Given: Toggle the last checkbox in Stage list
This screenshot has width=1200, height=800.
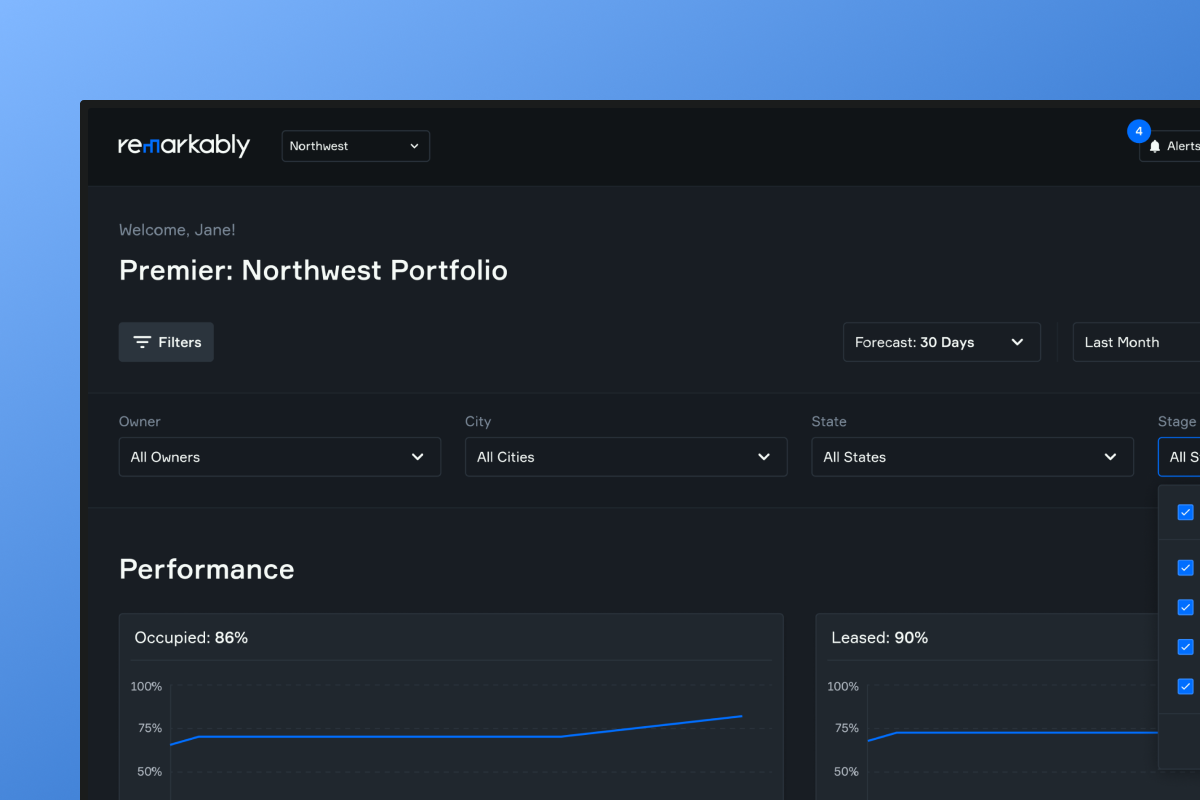Looking at the screenshot, I should pyautogui.click(x=1186, y=686).
